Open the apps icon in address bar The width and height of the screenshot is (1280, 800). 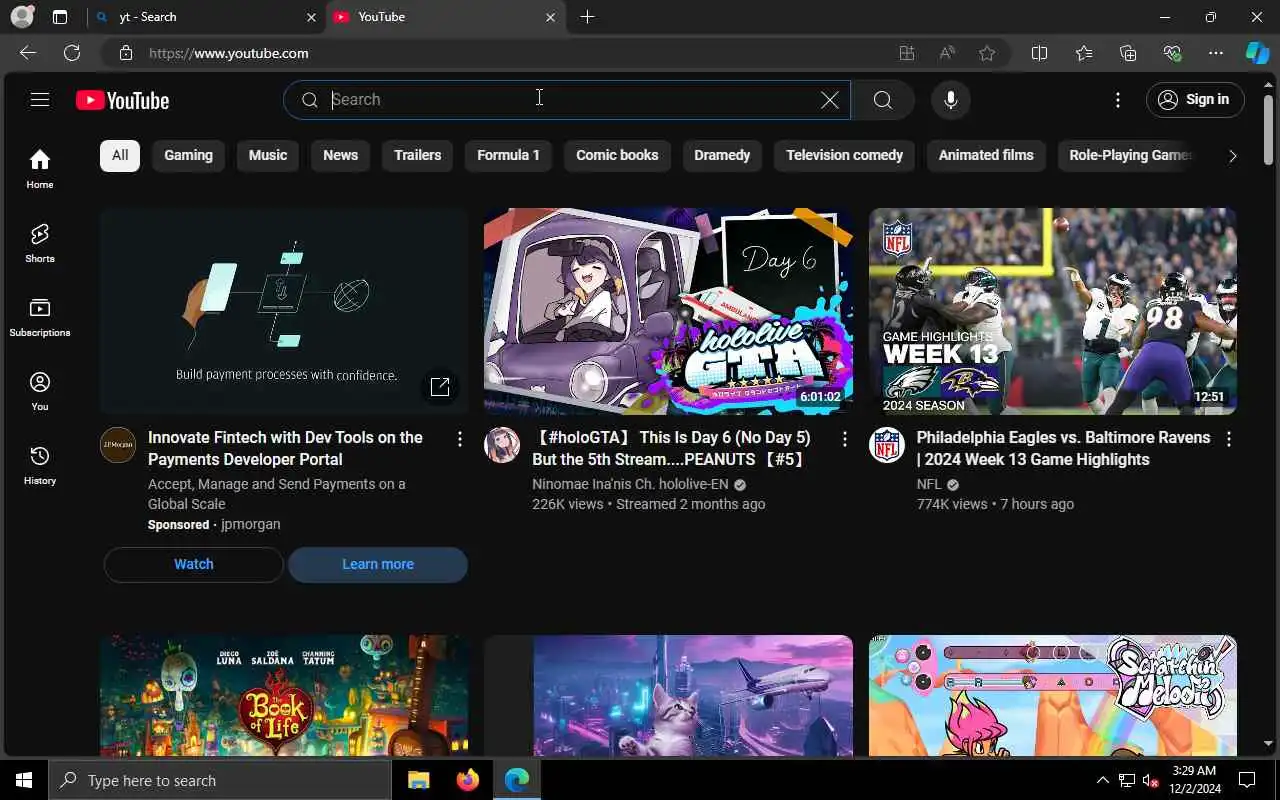coord(907,53)
